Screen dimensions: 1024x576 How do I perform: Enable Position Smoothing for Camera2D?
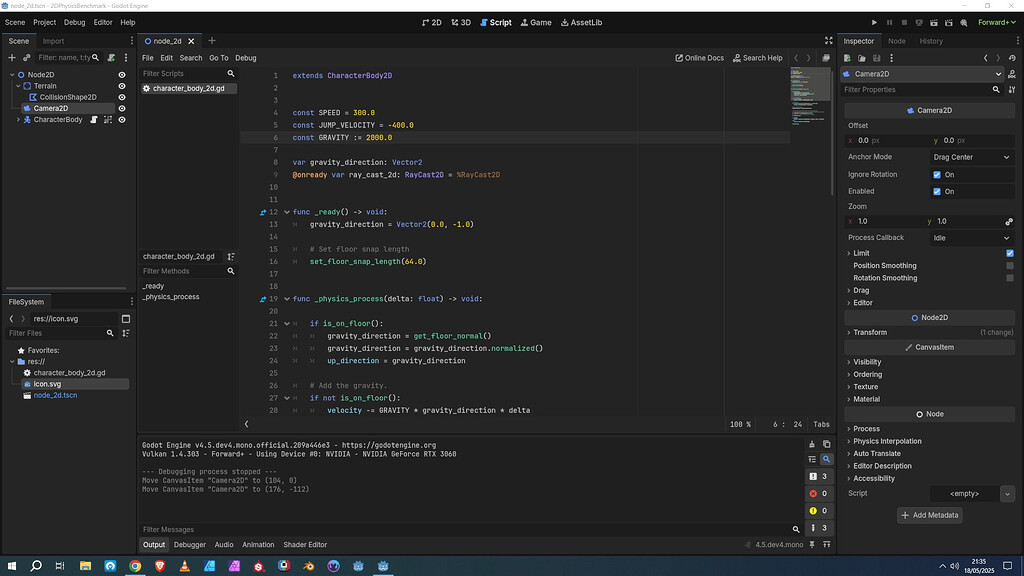pos(1011,265)
